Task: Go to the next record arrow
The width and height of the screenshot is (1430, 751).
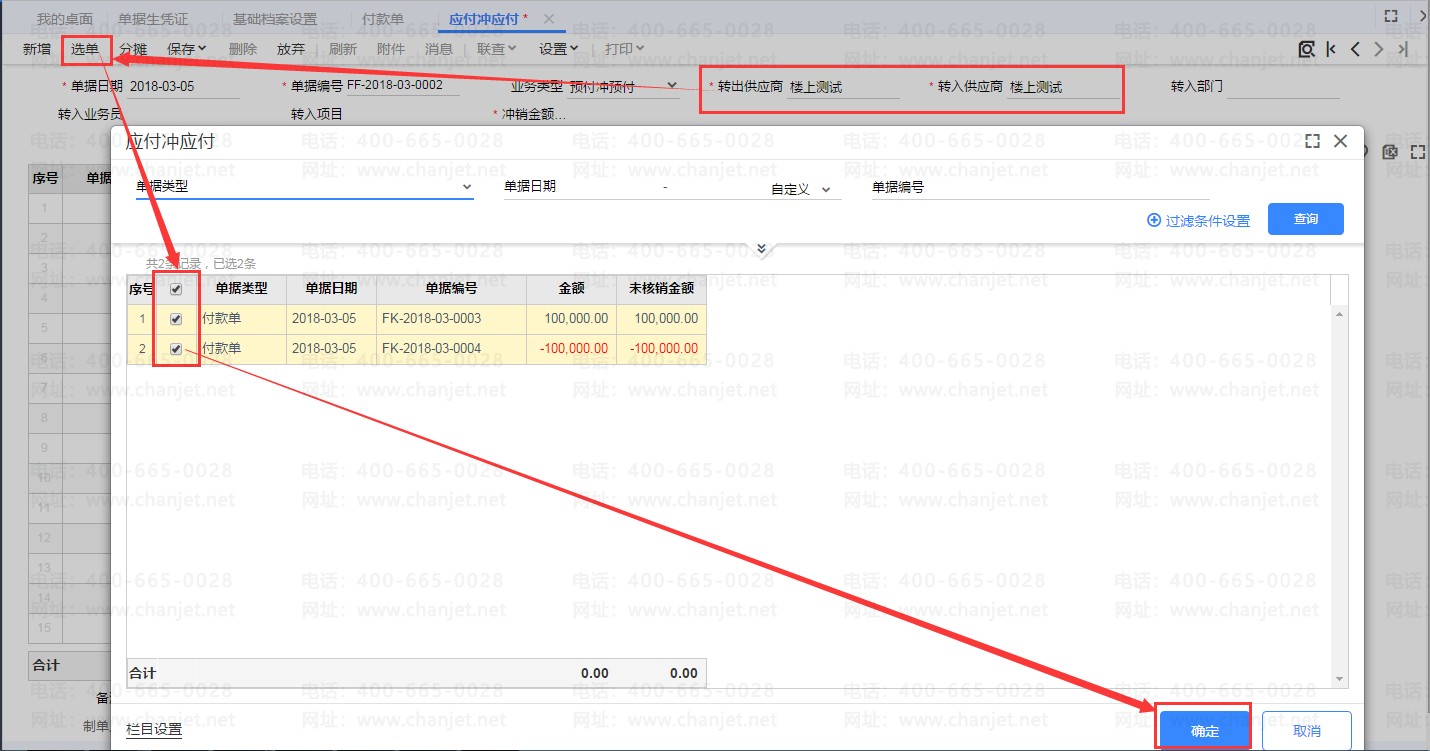Action: pyautogui.click(x=1379, y=49)
